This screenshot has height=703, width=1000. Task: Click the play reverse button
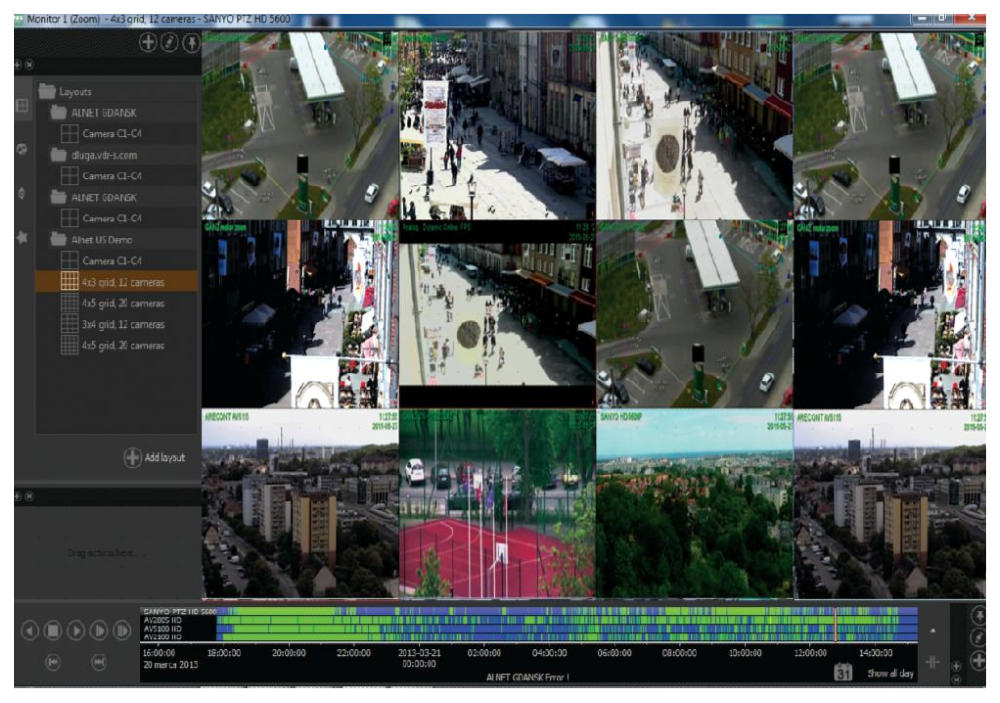pos(30,631)
